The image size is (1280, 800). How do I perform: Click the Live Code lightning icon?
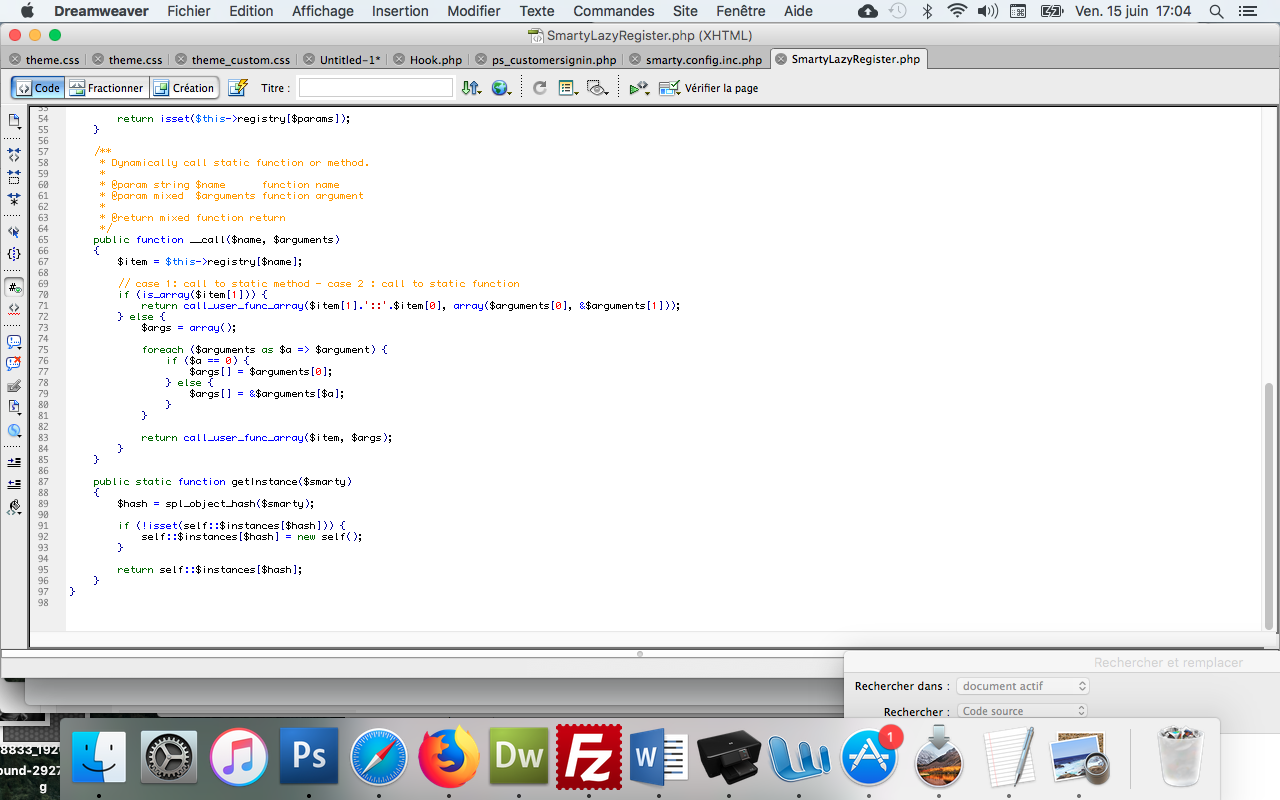[x=238, y=88]
